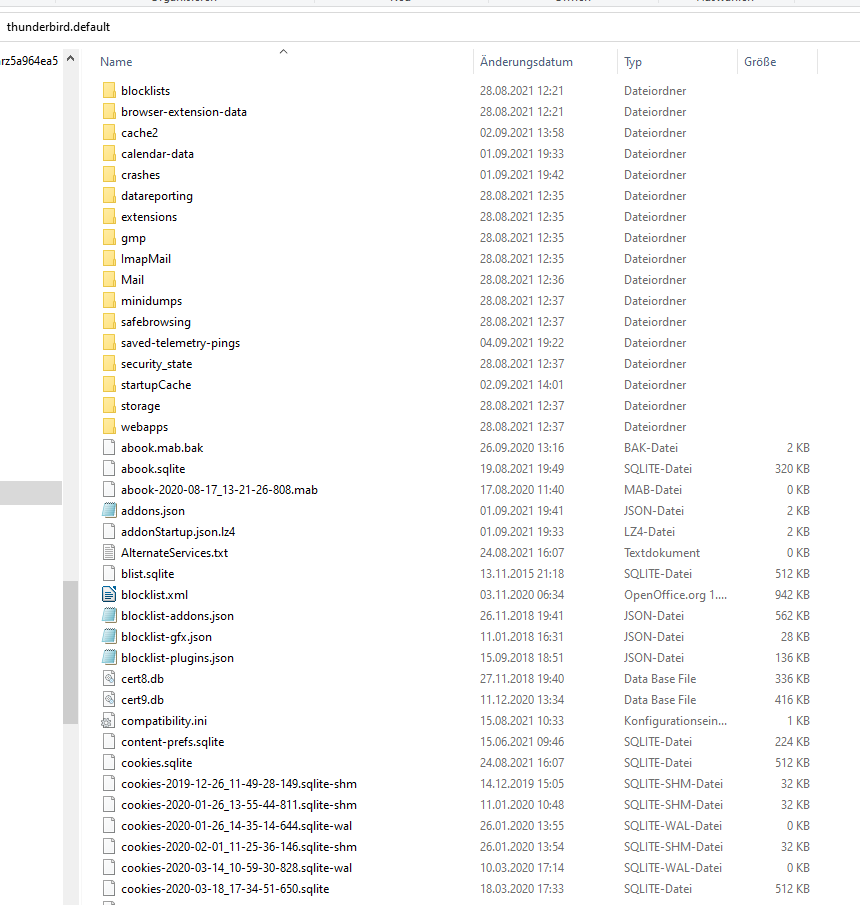Select the cert8.db database icon

coord(109,679)
